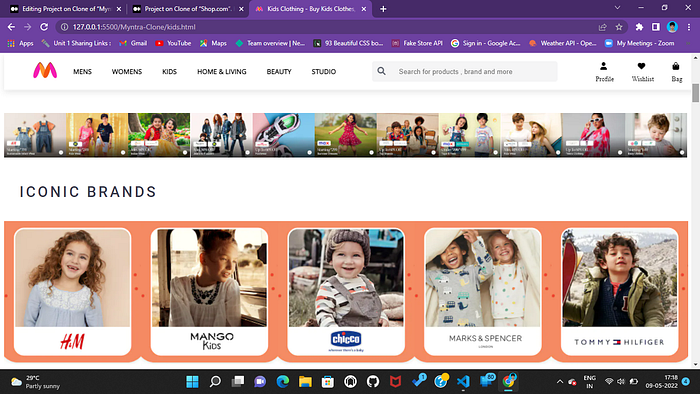Select the girl in red dress banner

pos(346,135)
